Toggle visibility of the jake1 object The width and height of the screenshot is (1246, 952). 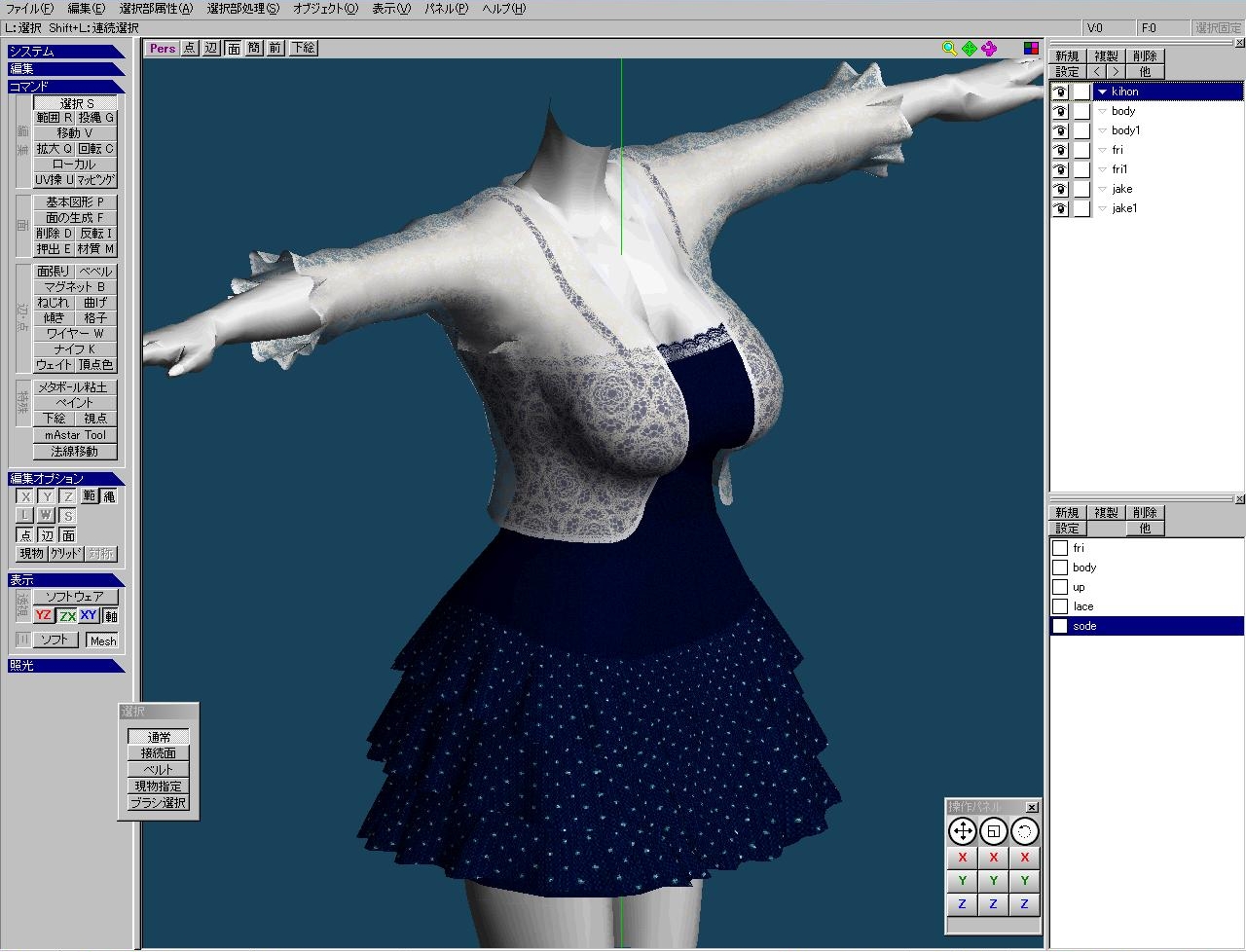coord(1060,208)
